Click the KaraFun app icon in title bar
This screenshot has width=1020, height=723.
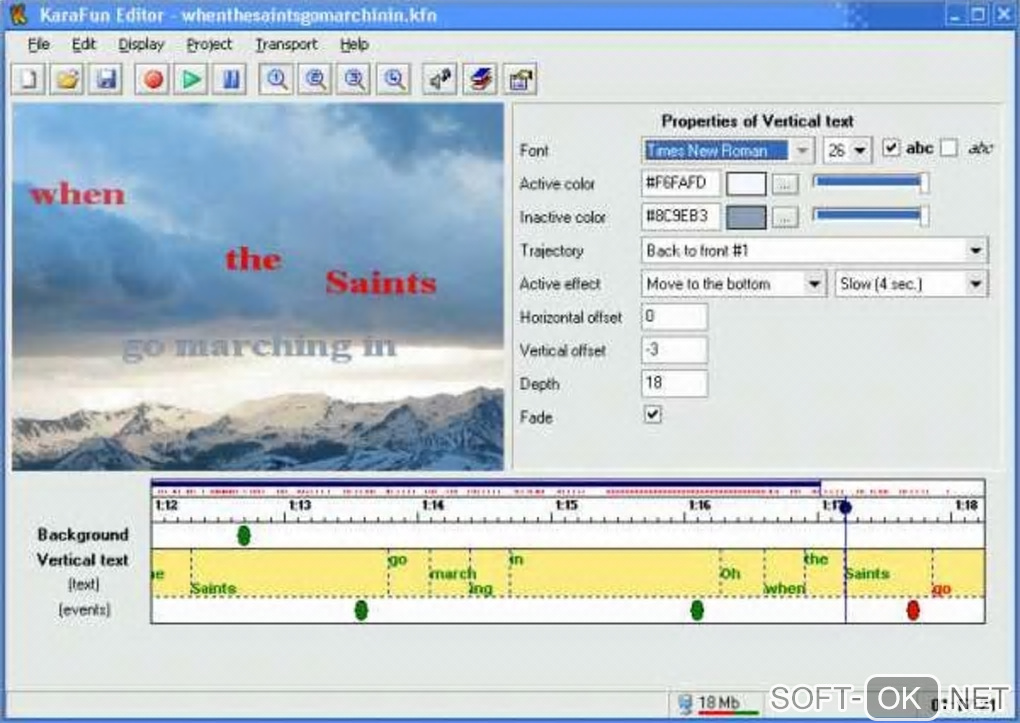pos(18,14)
